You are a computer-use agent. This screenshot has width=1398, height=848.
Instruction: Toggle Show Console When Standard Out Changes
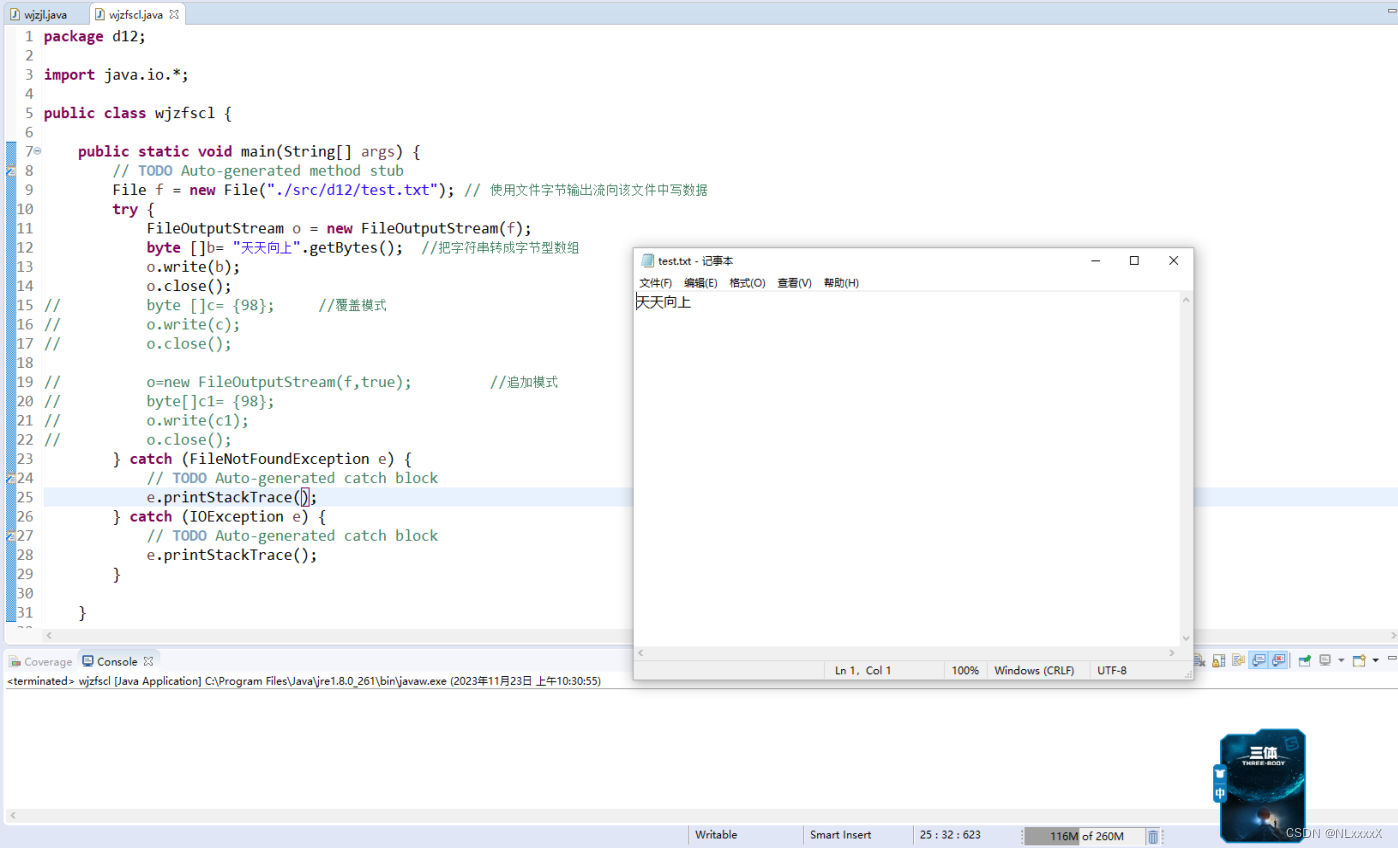click(1259, 660)
